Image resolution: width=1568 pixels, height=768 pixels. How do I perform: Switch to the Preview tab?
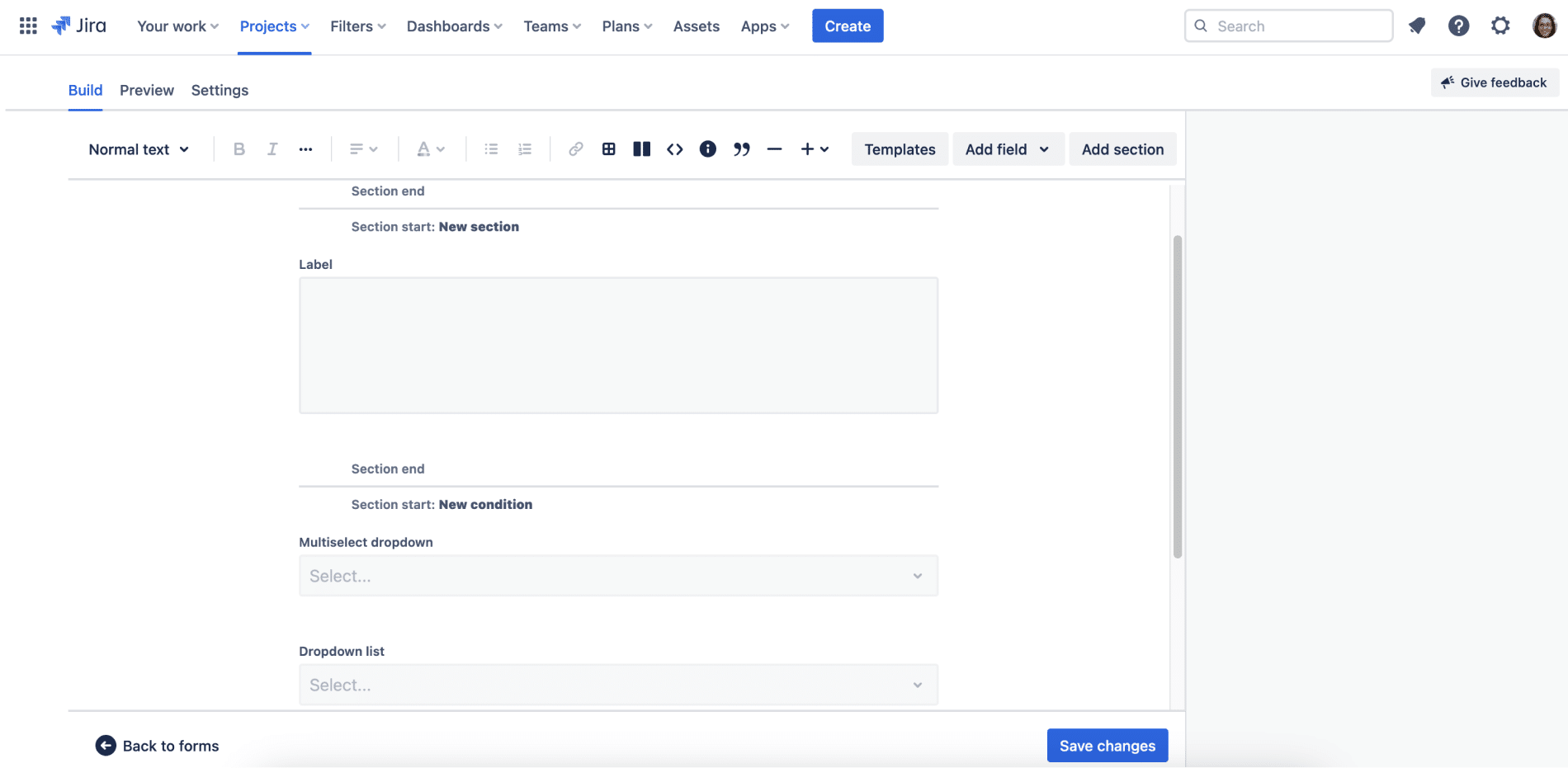pyautogui.click(x=147, y=90)
